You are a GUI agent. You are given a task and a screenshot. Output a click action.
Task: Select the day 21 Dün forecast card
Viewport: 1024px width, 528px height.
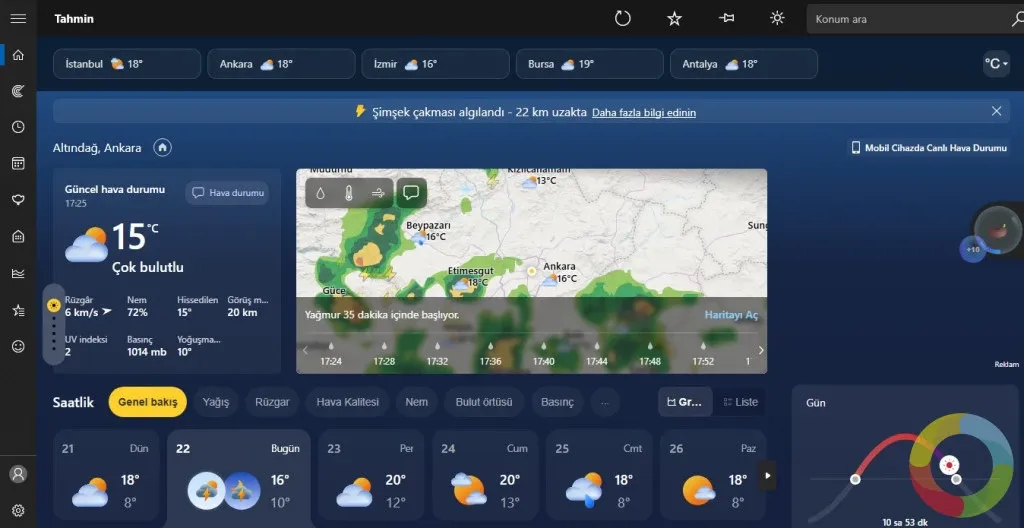pos(106,475)
